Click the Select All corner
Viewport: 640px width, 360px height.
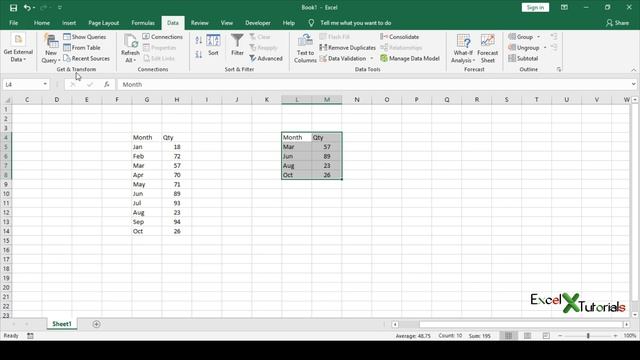pos(6,100)
